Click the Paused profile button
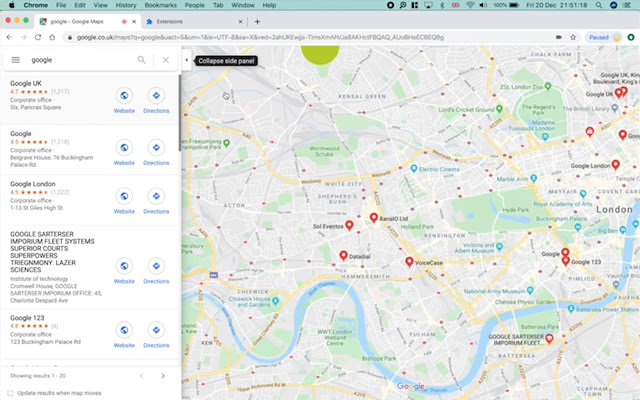Screen dimensions: 640x400 point(603,37)
